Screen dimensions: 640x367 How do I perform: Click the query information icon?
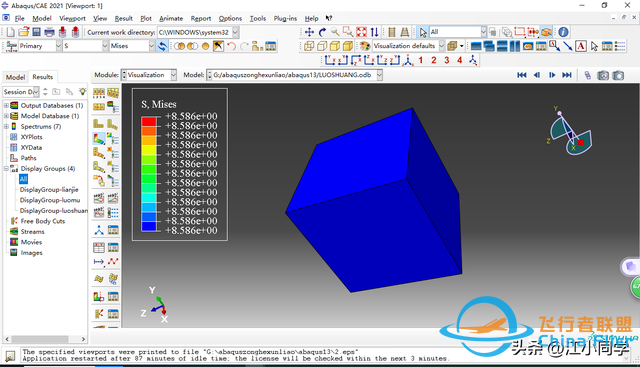[563, 32]
